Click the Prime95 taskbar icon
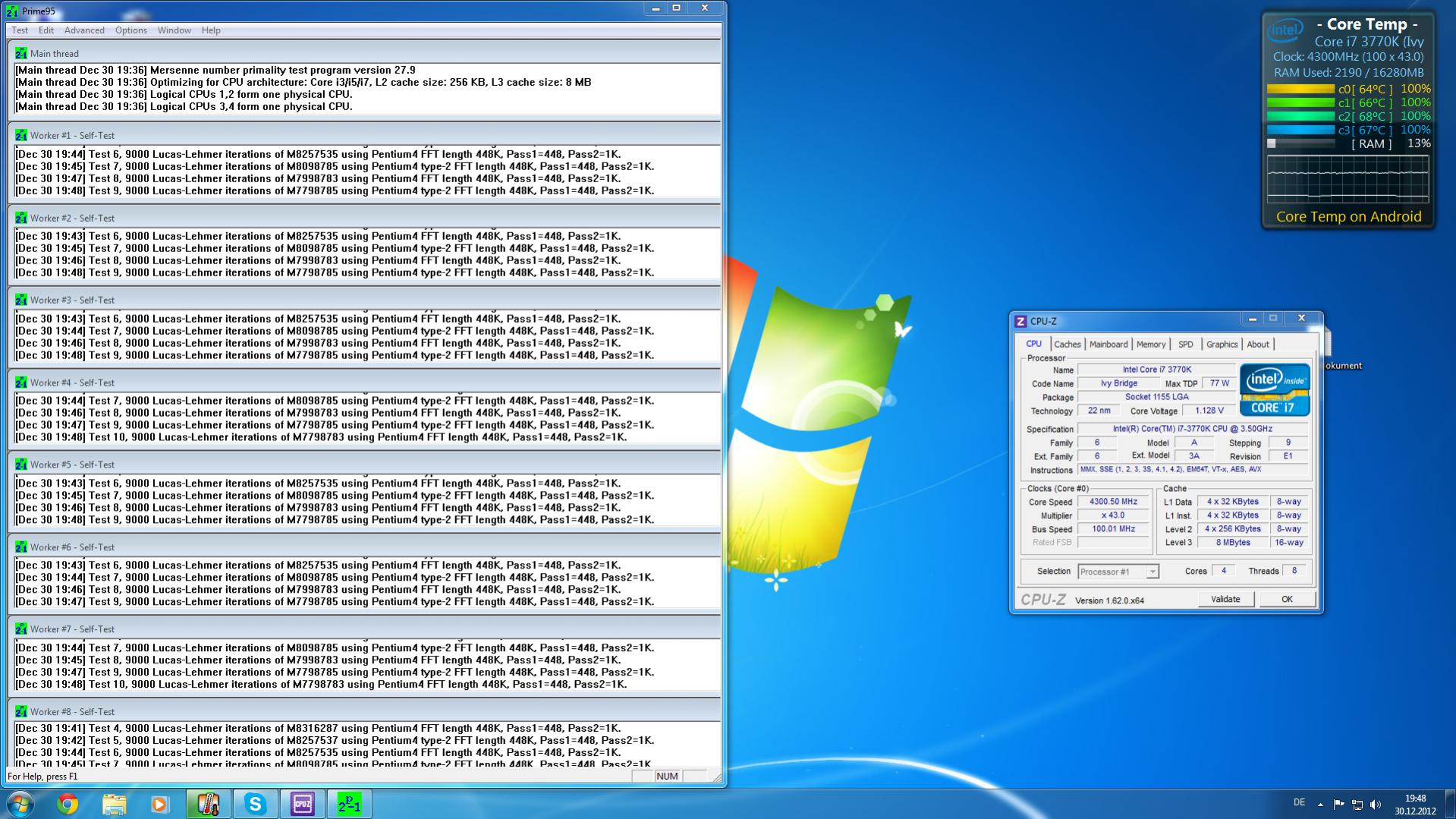1456x819 pixels. point(349,804)
